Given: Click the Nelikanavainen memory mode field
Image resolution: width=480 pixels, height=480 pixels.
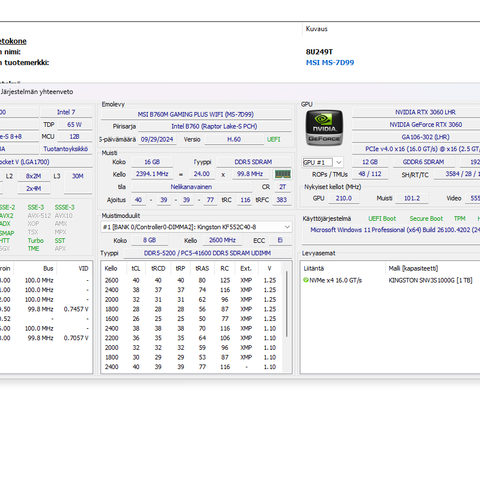Looking at the screenshot, I should coord(191,187).
